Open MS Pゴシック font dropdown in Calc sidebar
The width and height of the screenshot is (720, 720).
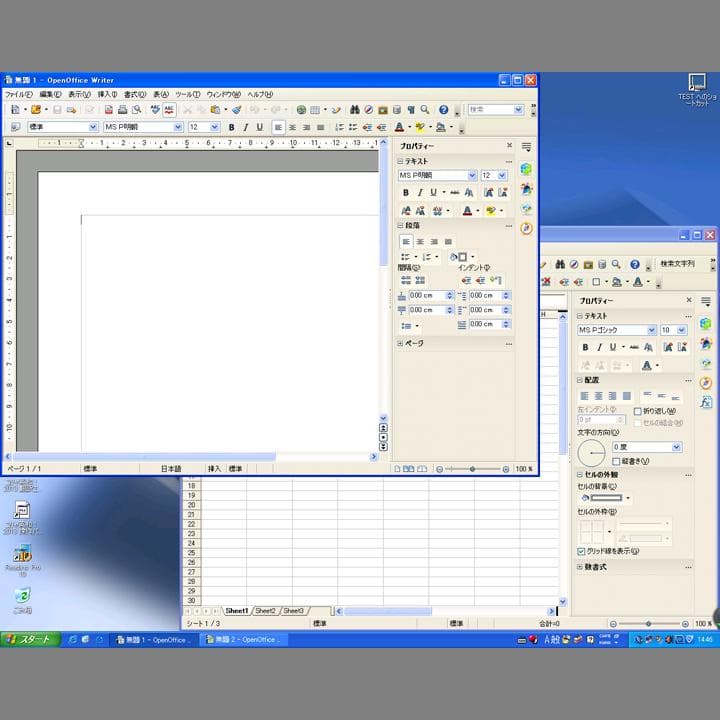tap(652, 330)
